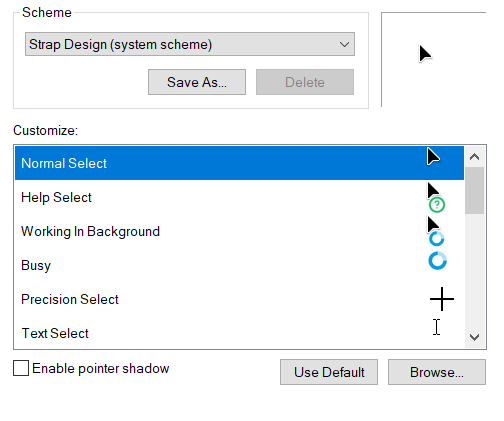
Task: Select the Text Select entry
Action: pos(239,333)
